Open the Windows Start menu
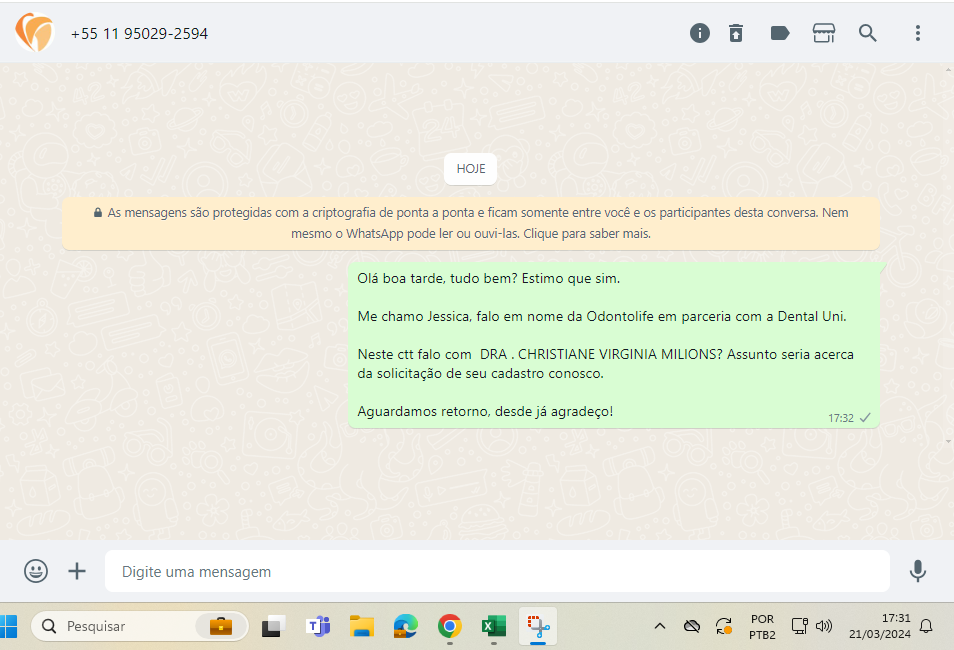Screen dimensions: 954x650 tap(9, 626)
